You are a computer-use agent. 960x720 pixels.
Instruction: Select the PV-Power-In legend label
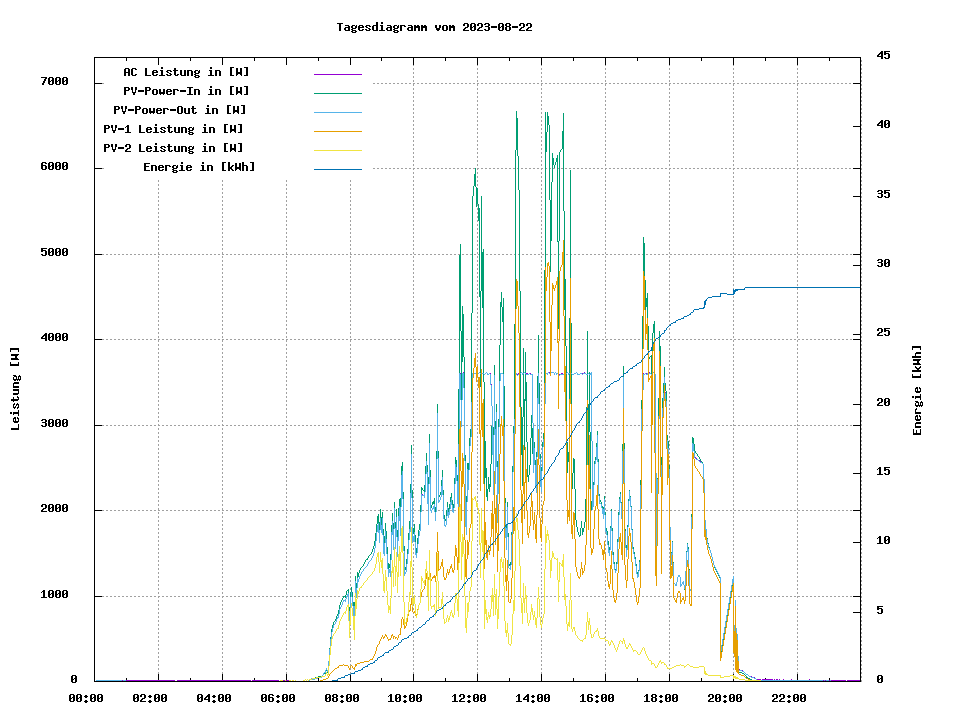pos(179,91)
